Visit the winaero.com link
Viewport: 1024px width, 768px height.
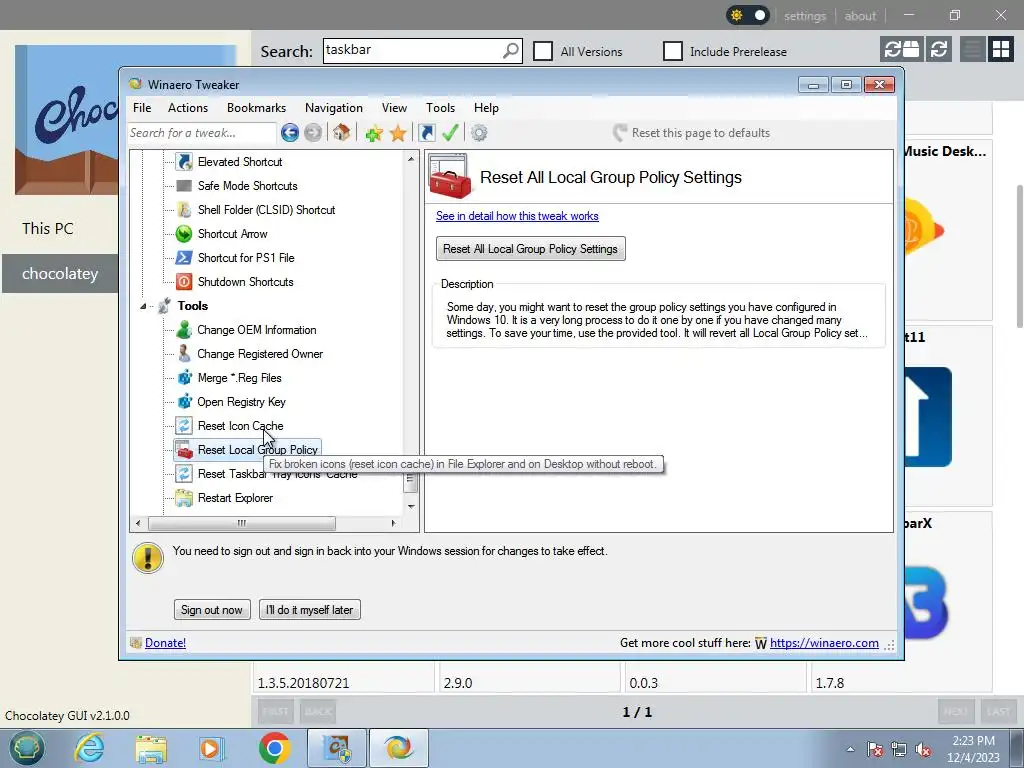pos(824,643)
